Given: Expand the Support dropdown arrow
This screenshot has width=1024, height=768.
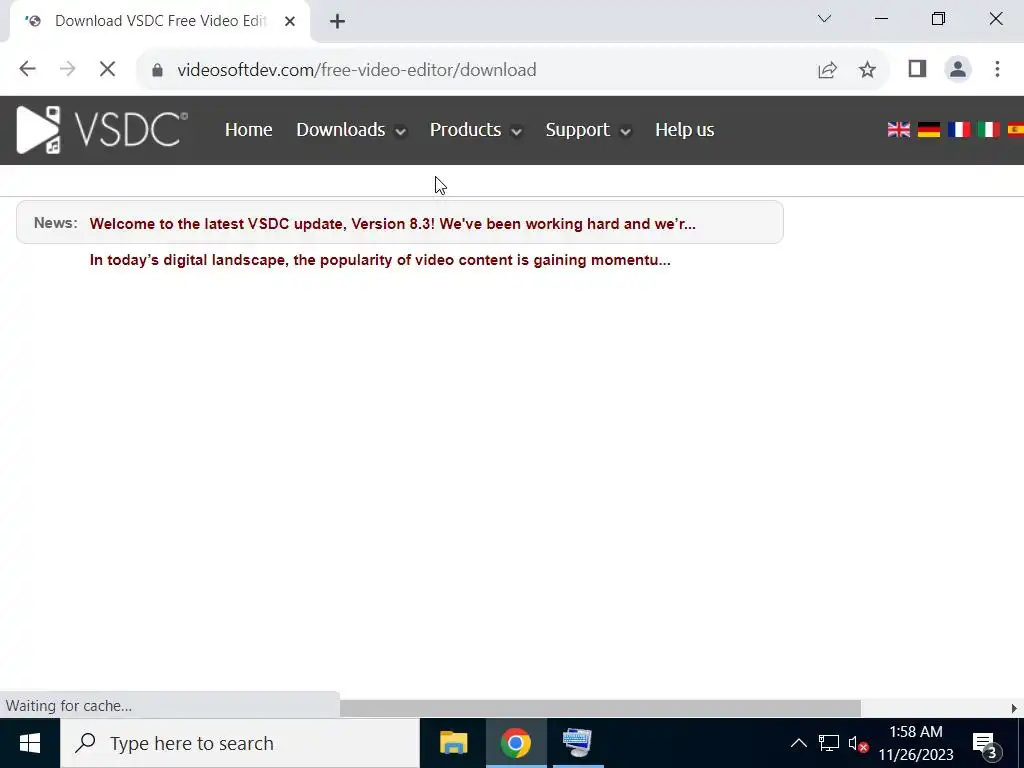Looking at the screenshot, I should click(x=625, y=131).
